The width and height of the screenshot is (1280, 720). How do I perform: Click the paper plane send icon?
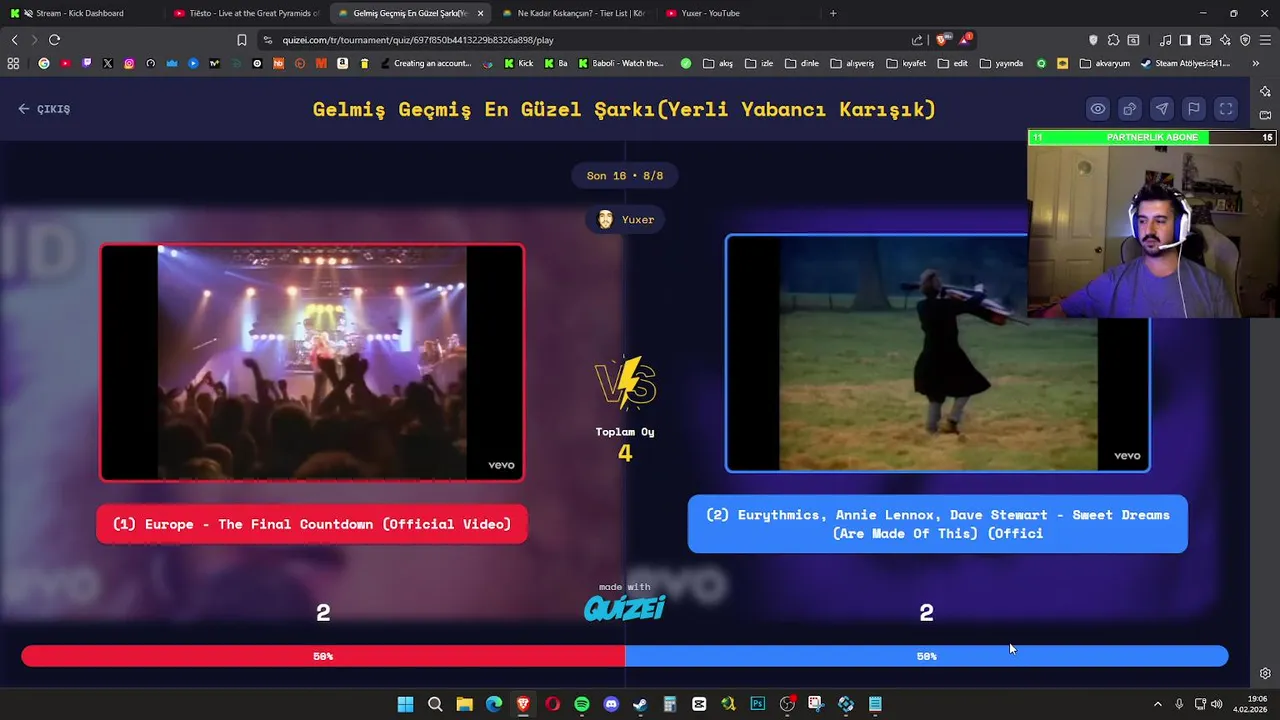pos(1162,109)
